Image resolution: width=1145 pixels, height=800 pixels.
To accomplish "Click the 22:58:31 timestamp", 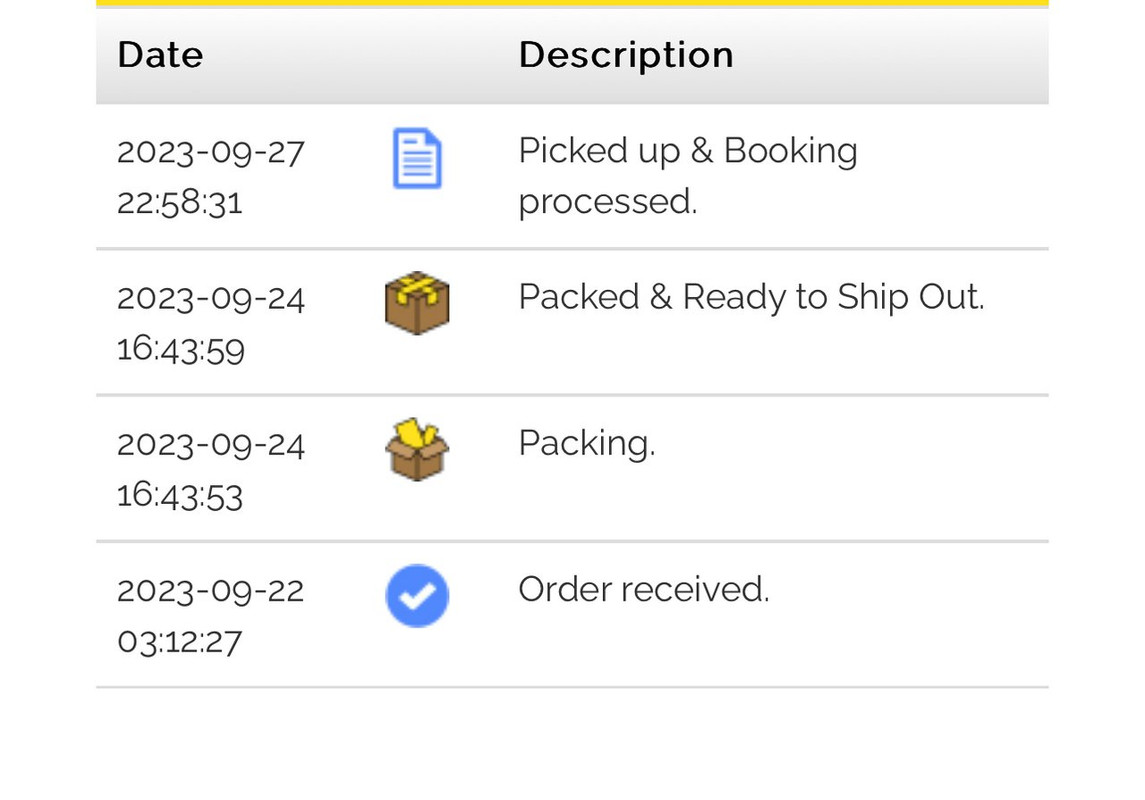I will (x=180, y=203).
